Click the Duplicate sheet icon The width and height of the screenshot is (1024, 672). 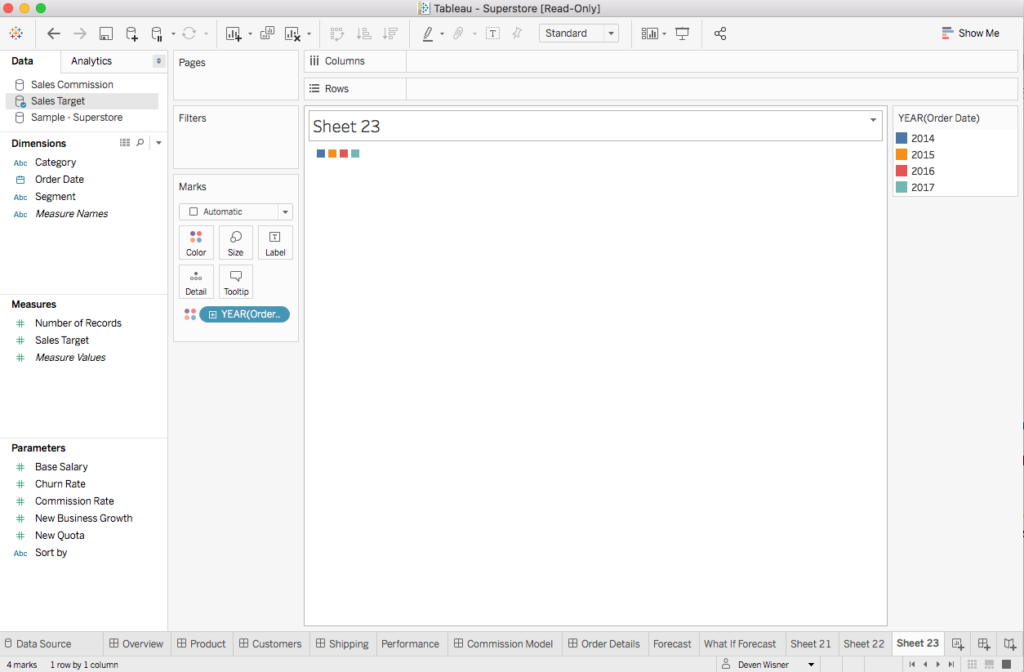click(267, 33)
